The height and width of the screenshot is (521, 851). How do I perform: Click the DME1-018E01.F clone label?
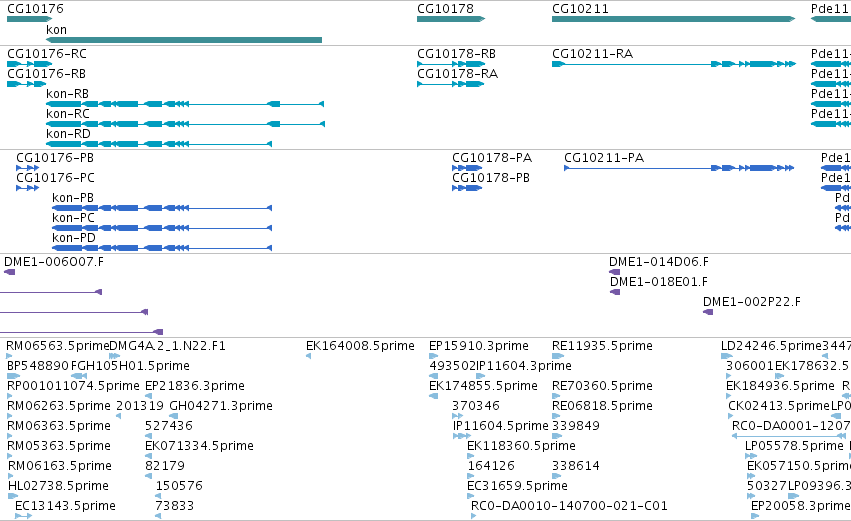point(659,282)
